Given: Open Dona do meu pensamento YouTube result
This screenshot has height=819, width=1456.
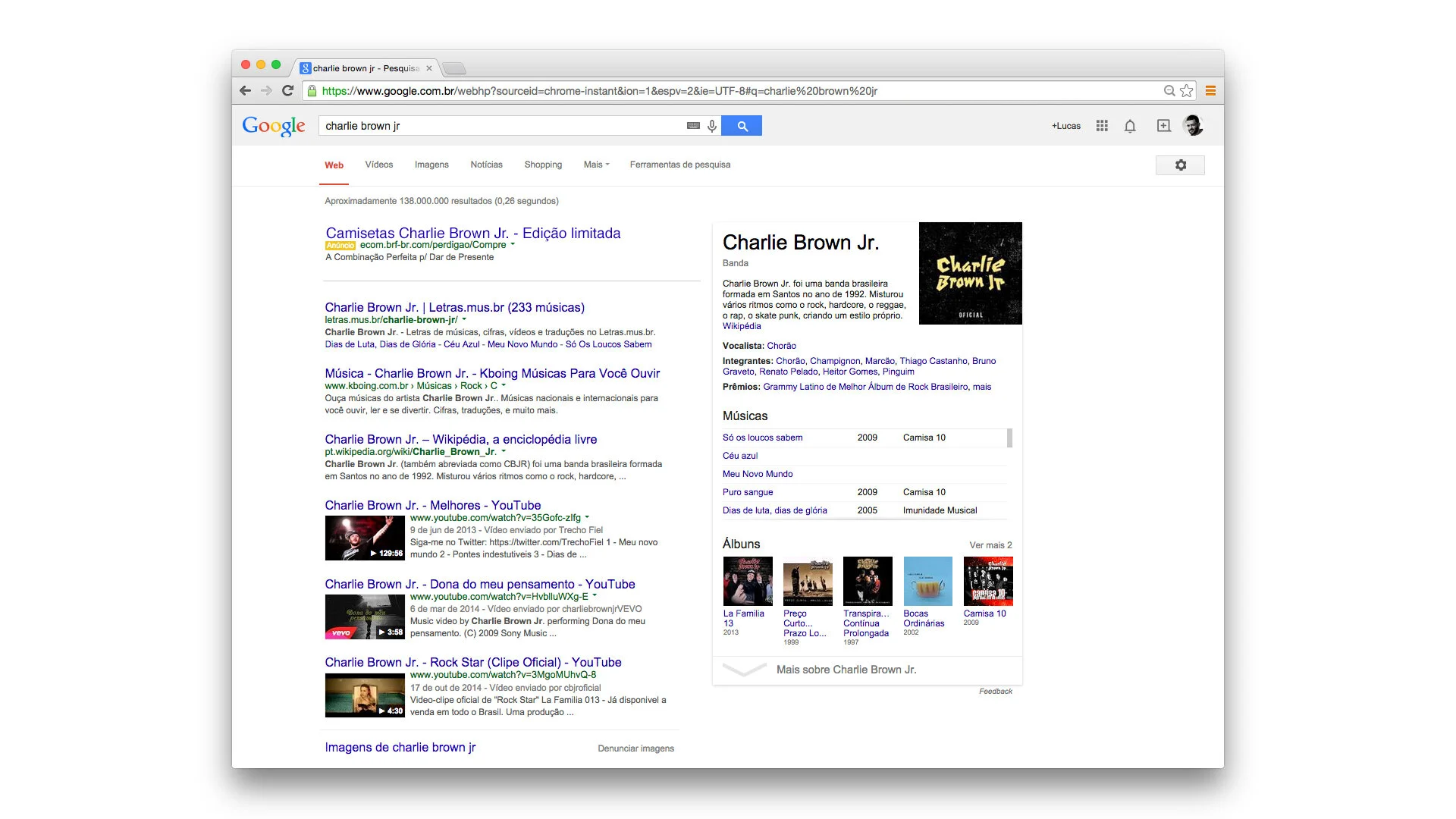Looking at the screenshot, I should pyautogui.click(x=479, y=584).
